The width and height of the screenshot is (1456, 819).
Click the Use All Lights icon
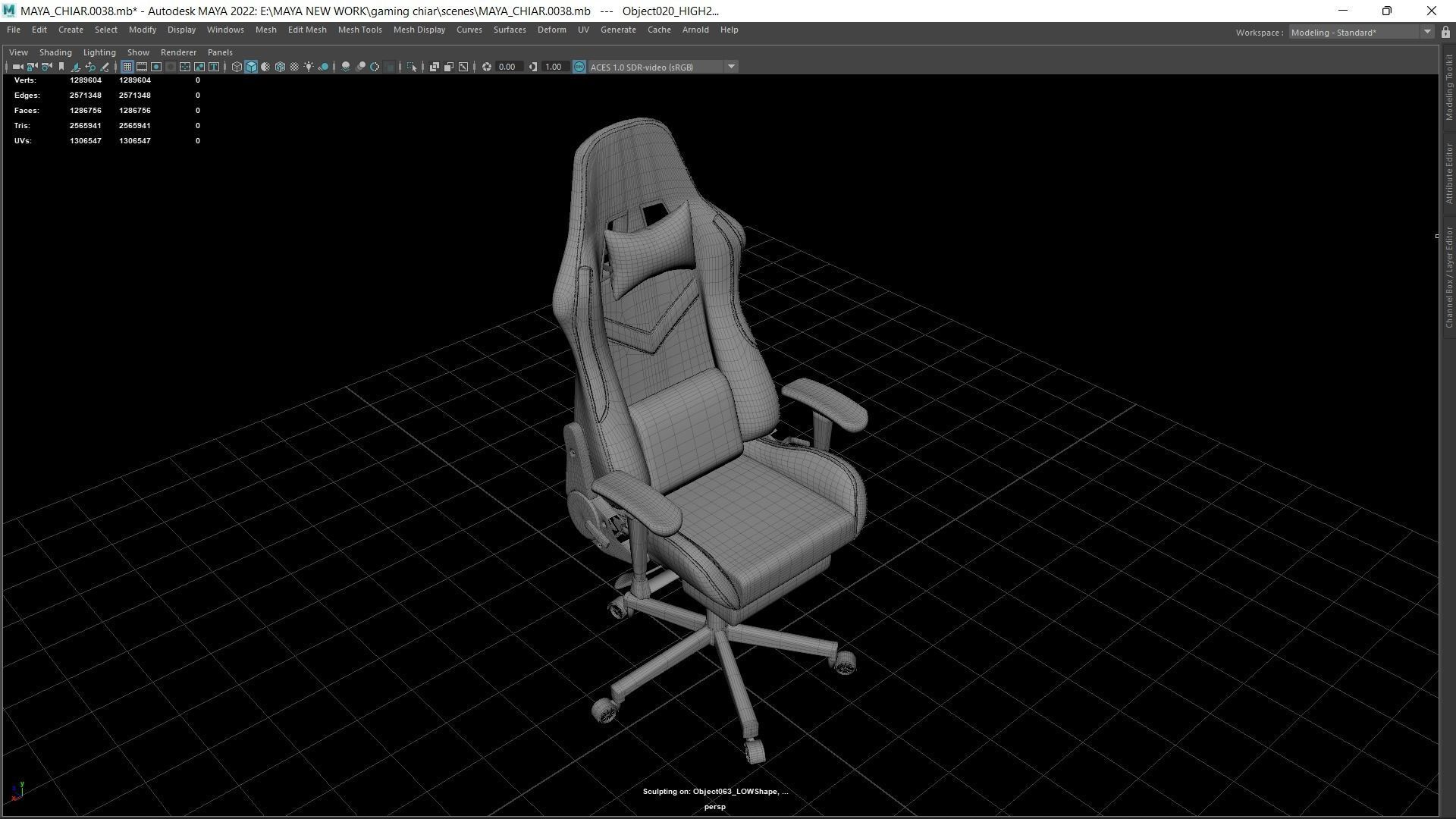tap(309, 67)
